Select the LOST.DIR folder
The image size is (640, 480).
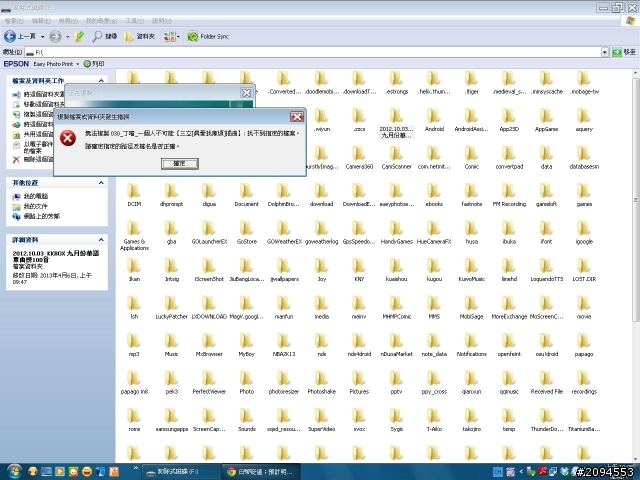584,270
